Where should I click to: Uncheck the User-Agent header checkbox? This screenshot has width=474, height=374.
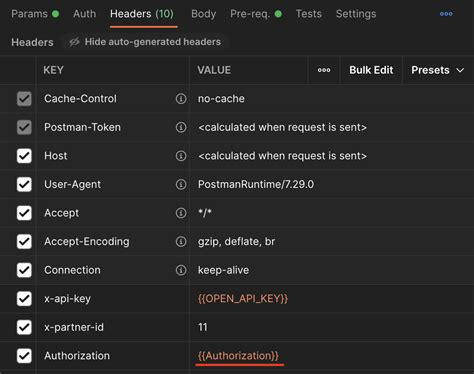pos(24,184)
